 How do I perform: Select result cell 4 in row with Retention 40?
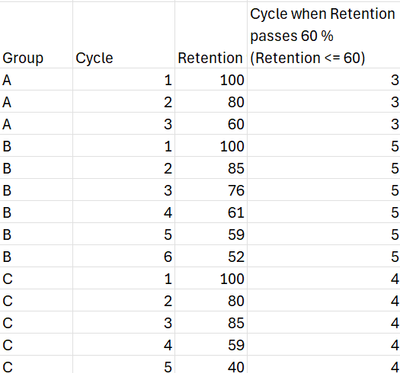point(324,366)
